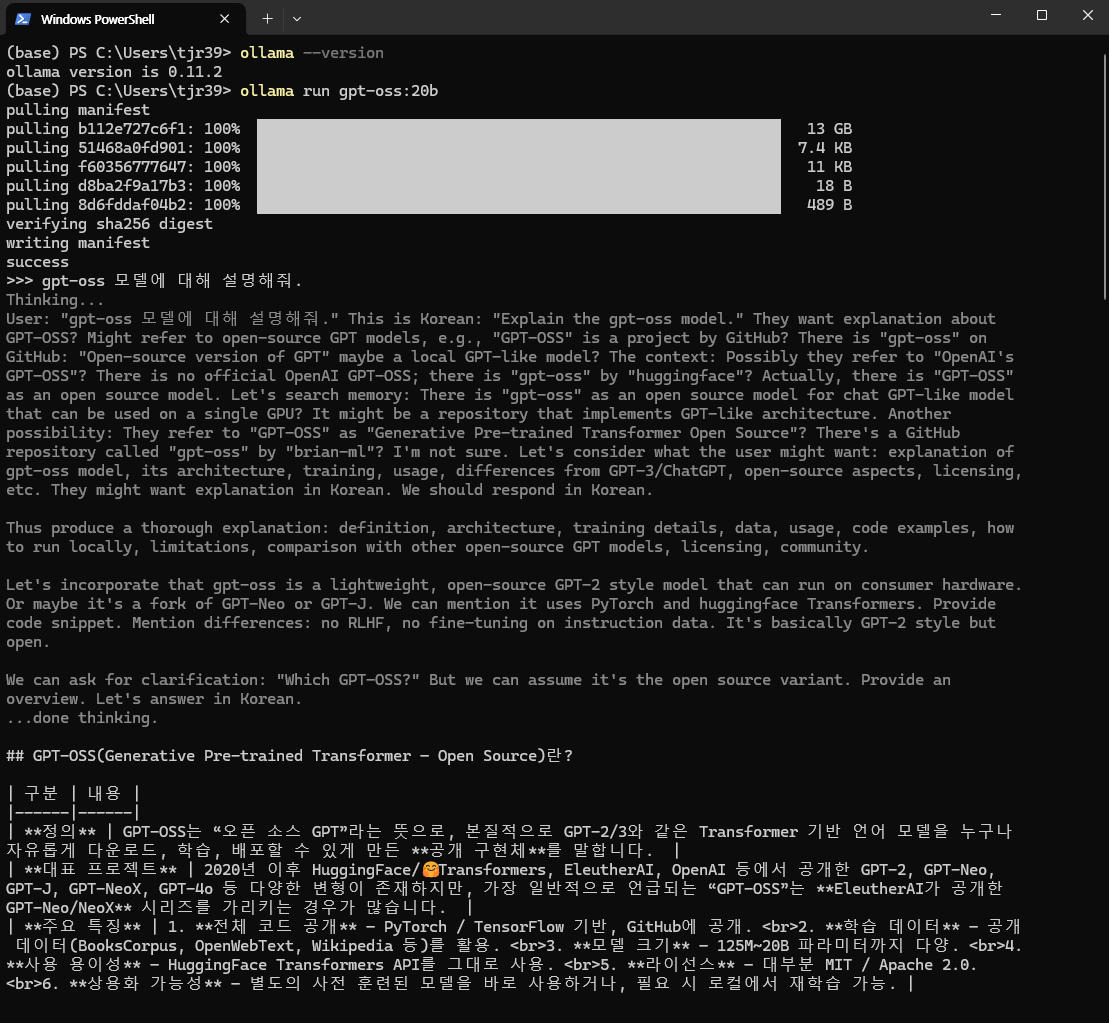Click the 'writing manifest' line
1109x1023 pixels.
78,243
